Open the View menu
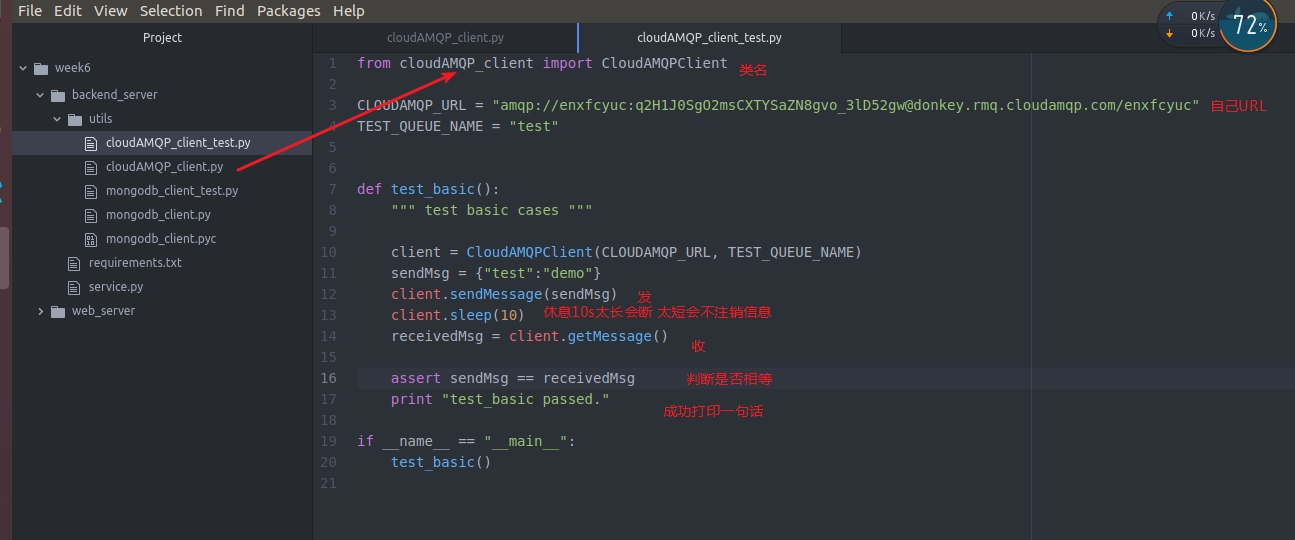The width and height of the screenshot is (1295, 540). 111,11
